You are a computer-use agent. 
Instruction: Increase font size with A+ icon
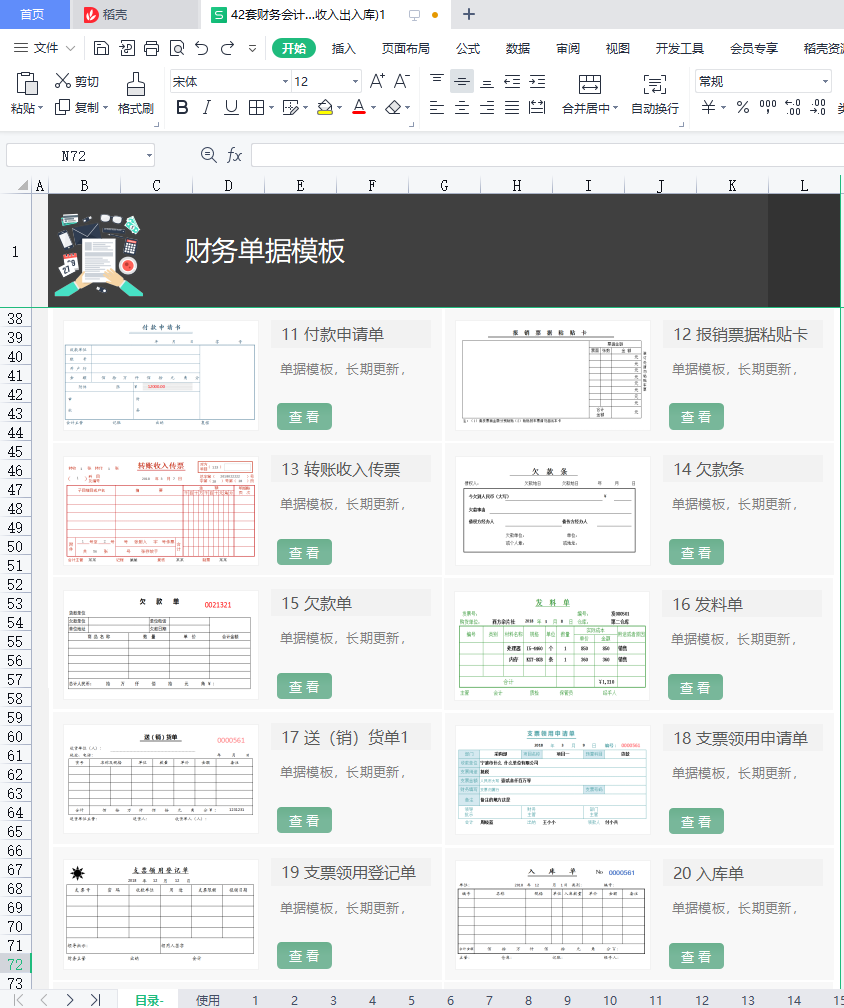(377, 81)
